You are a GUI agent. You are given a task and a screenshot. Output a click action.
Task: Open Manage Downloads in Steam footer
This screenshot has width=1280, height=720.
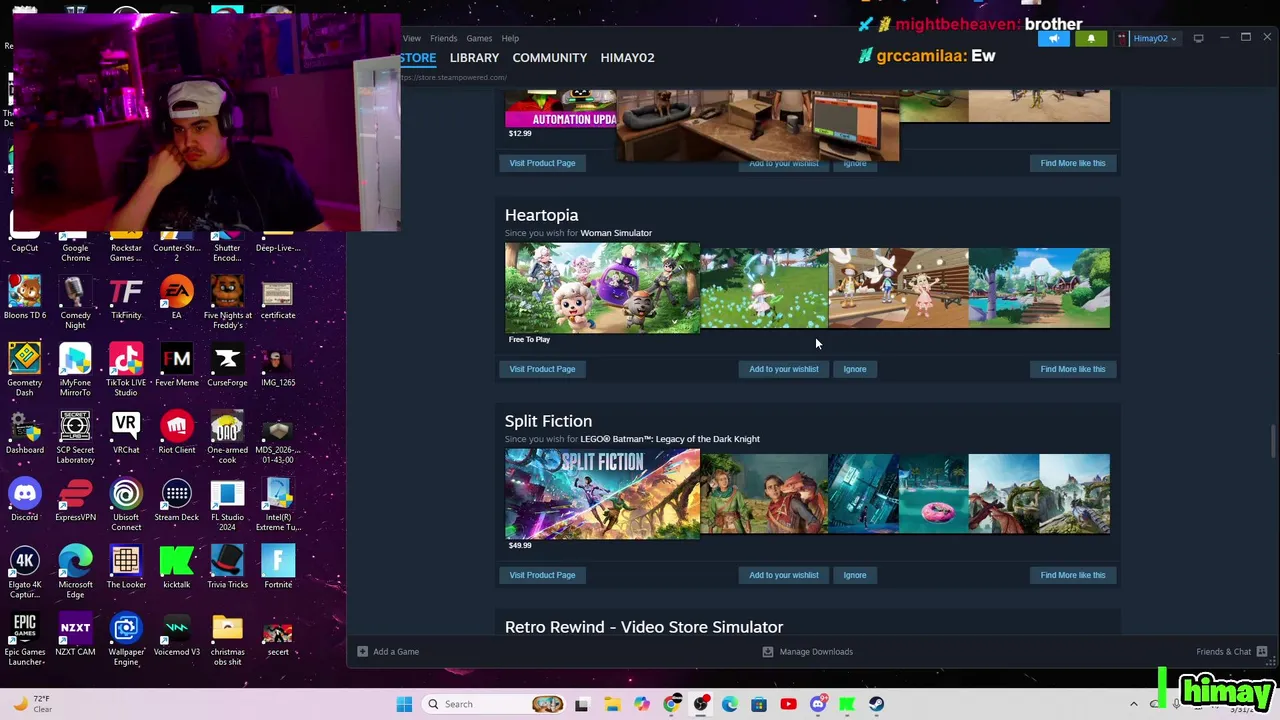(808, 652)
